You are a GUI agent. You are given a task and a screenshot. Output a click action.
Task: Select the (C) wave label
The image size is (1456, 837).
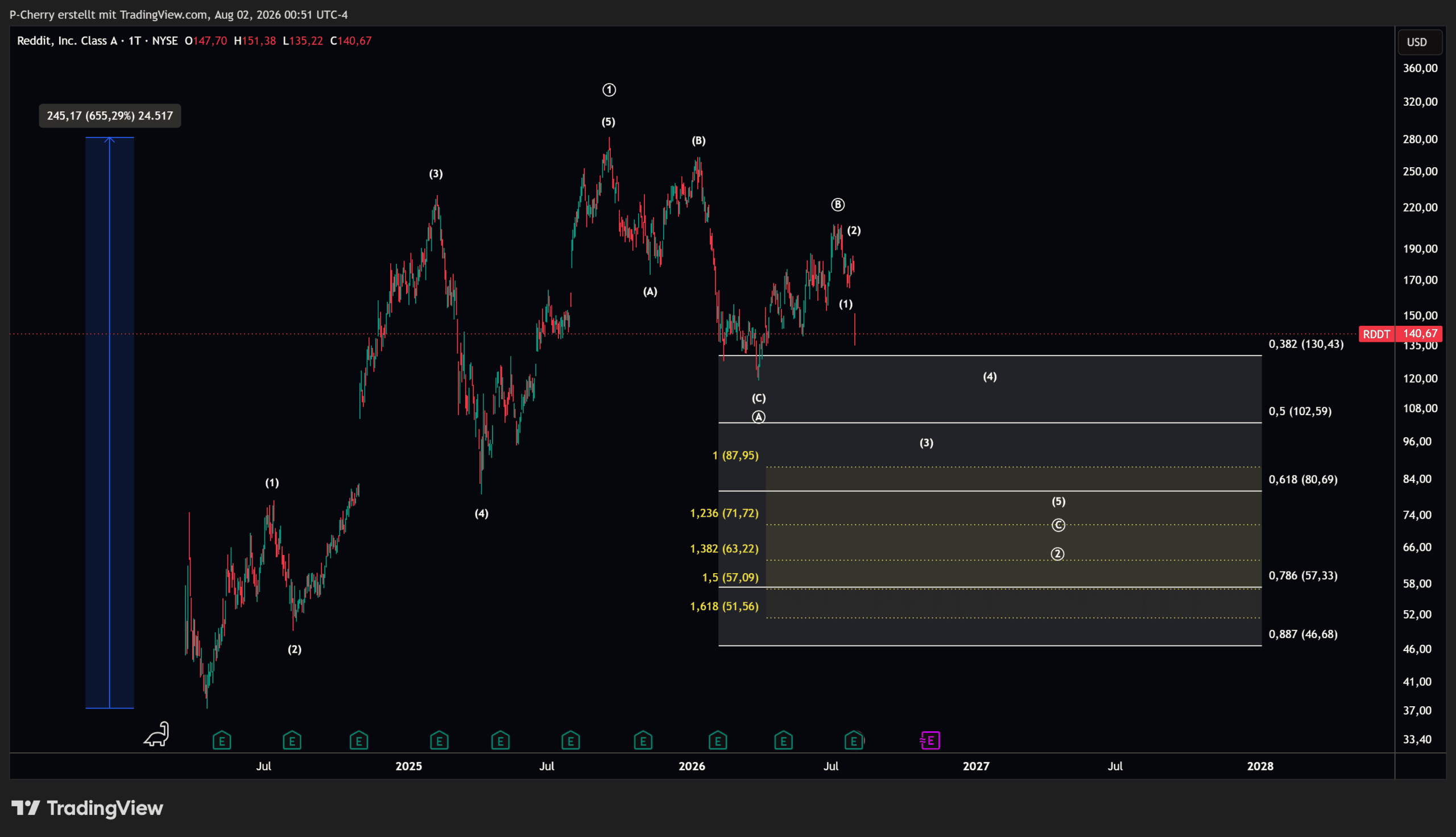tap(759, 399)
